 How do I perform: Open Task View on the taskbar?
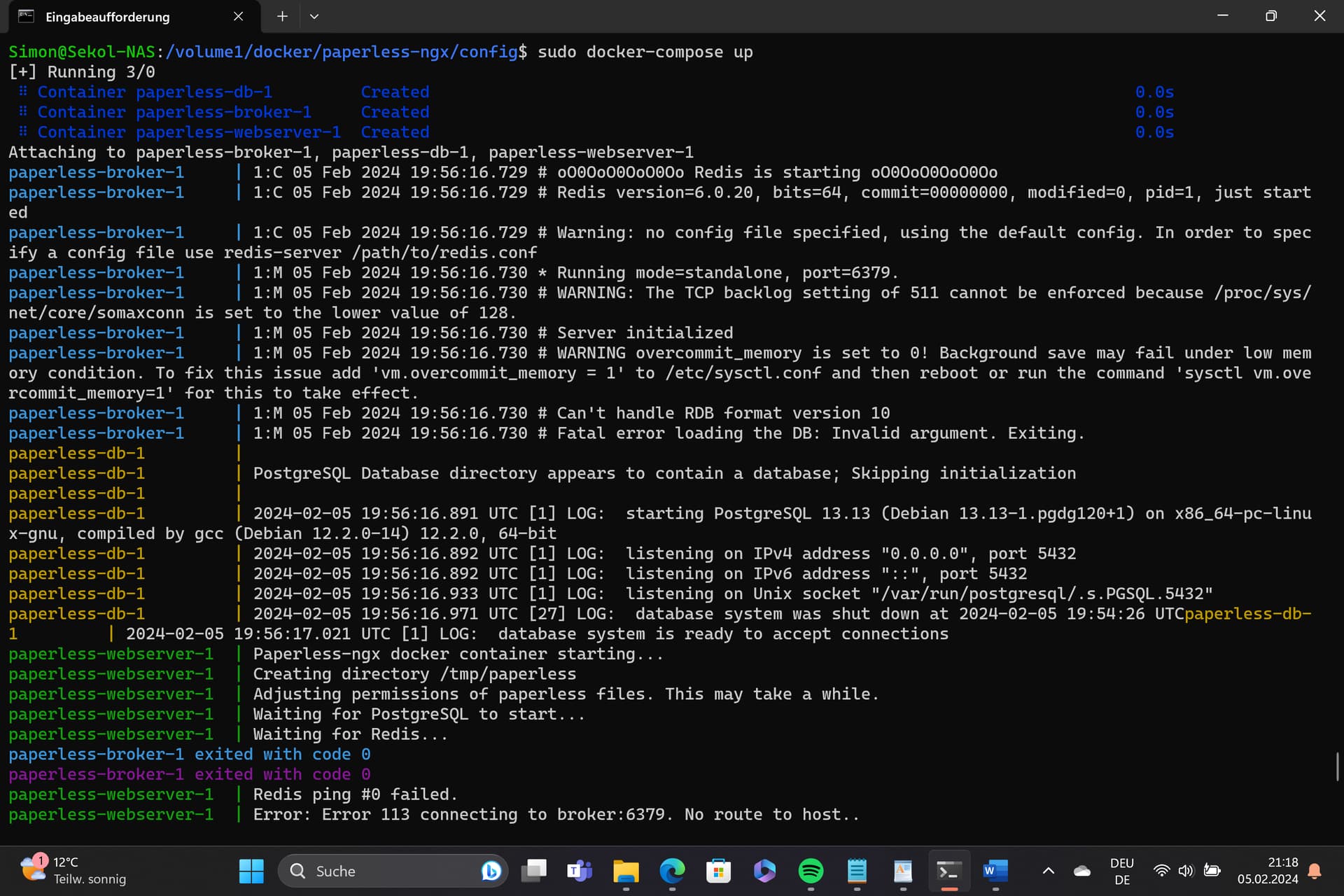[533, 871]
